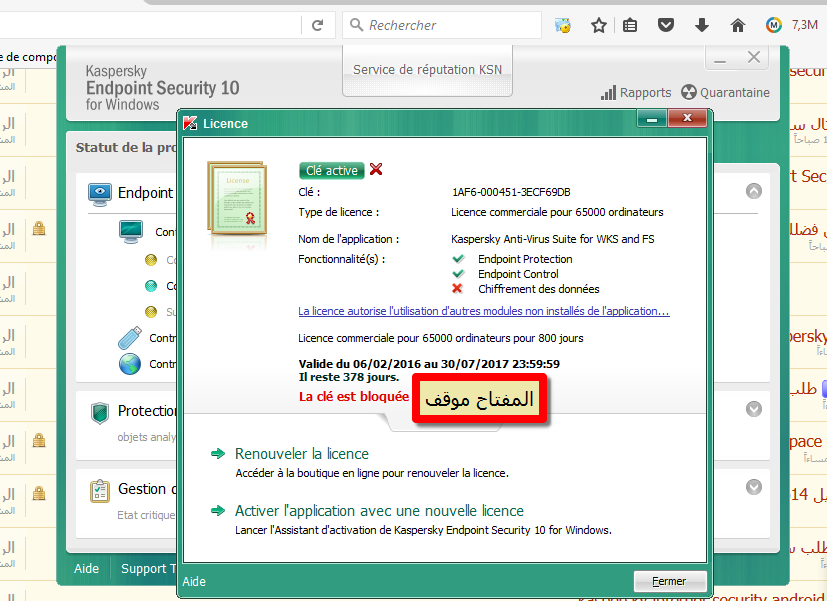827x601 pixels.
Task: Click the green check next to Endpoint Control
Action: 458,274
